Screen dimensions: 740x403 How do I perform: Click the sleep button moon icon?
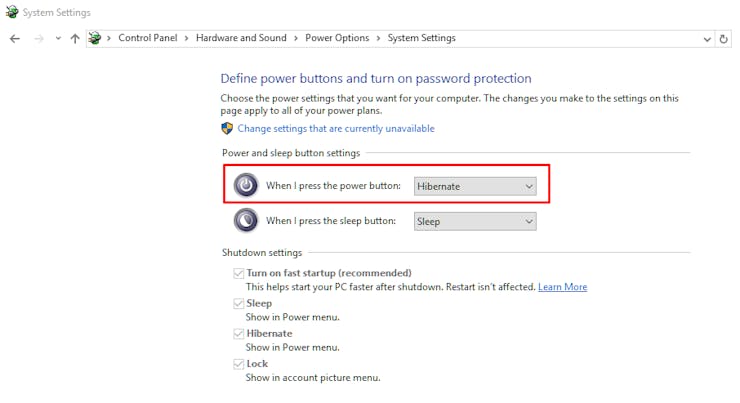point(245,221)
